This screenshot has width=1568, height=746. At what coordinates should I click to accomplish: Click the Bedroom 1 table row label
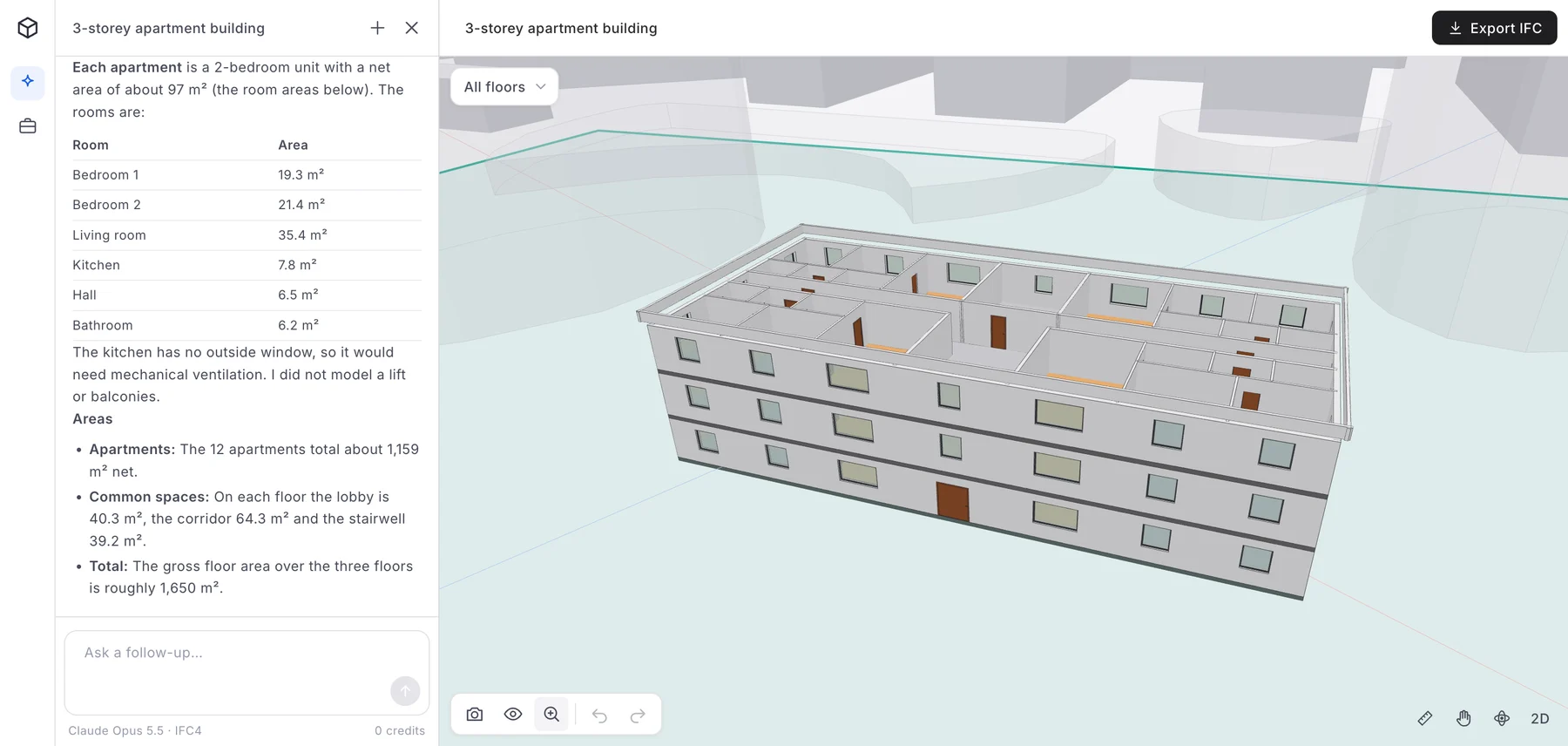[x=105, y=175]
